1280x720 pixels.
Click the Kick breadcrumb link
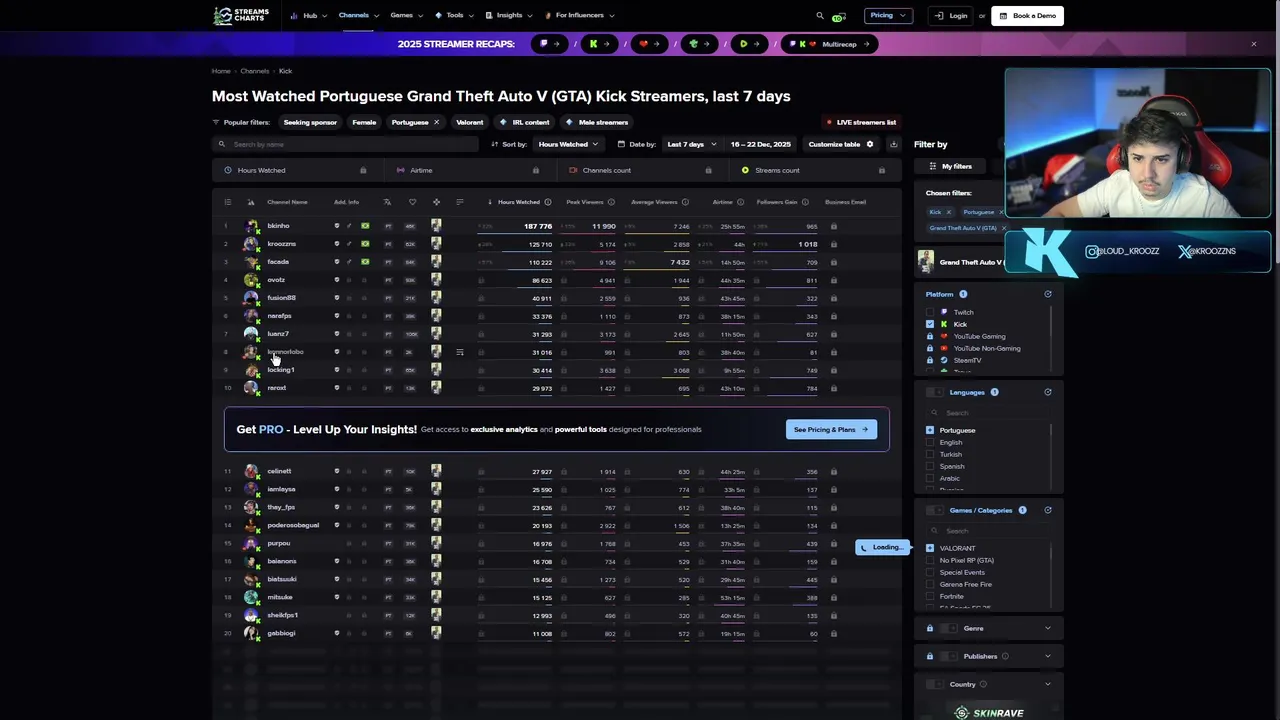[x=285, y=71]
